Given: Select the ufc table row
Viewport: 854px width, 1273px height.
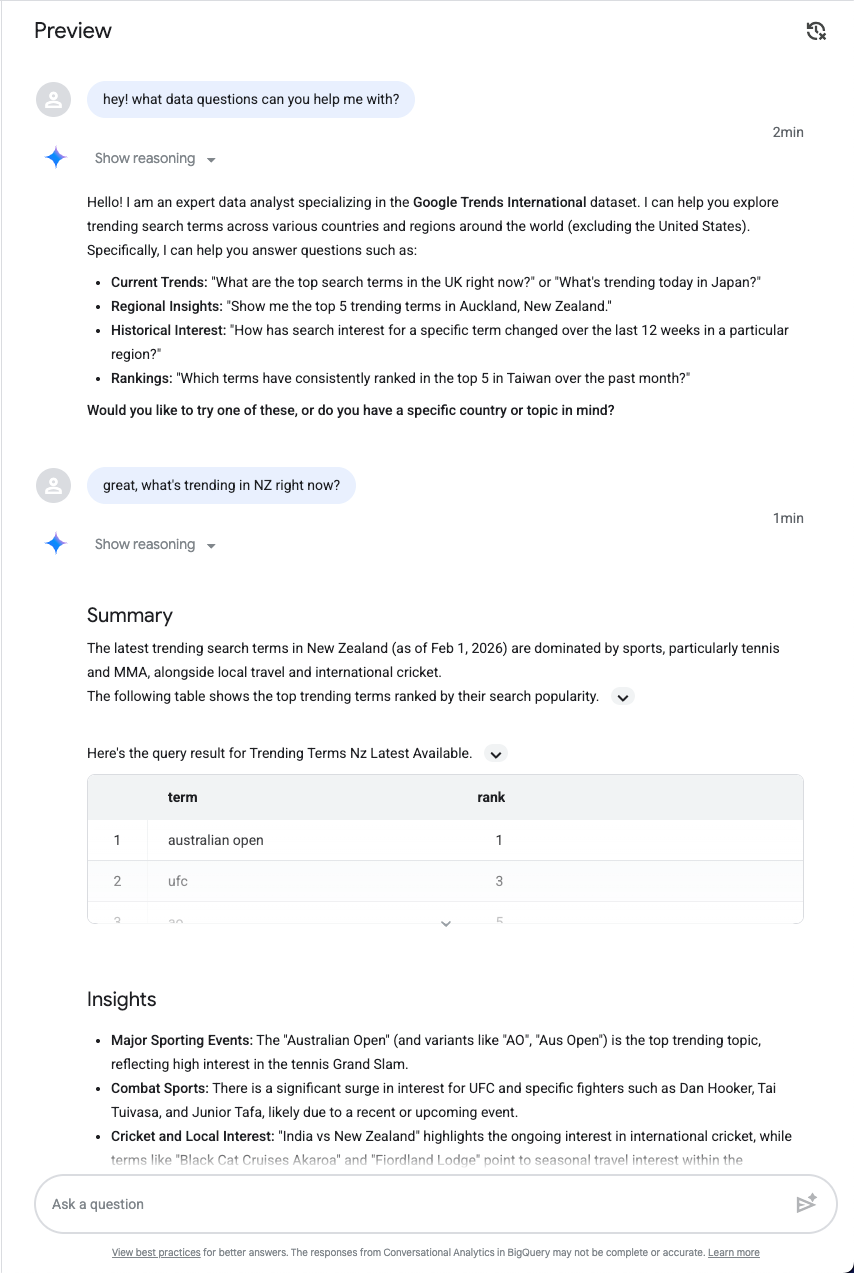Looking at the screenshot, I should click(445, 881).
